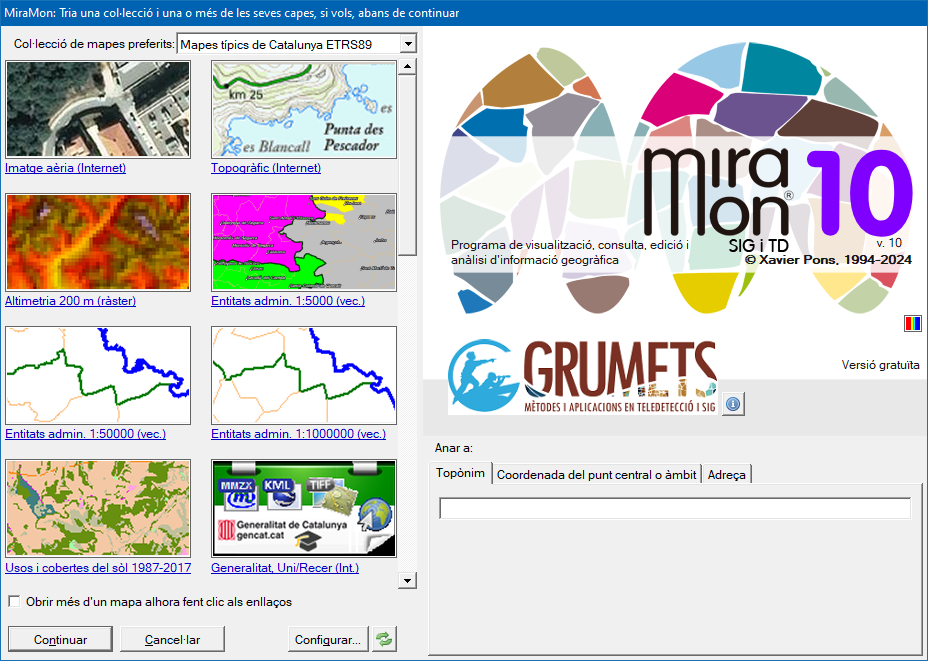
Task: Click the Anar a: label
Action: point(454,448)
